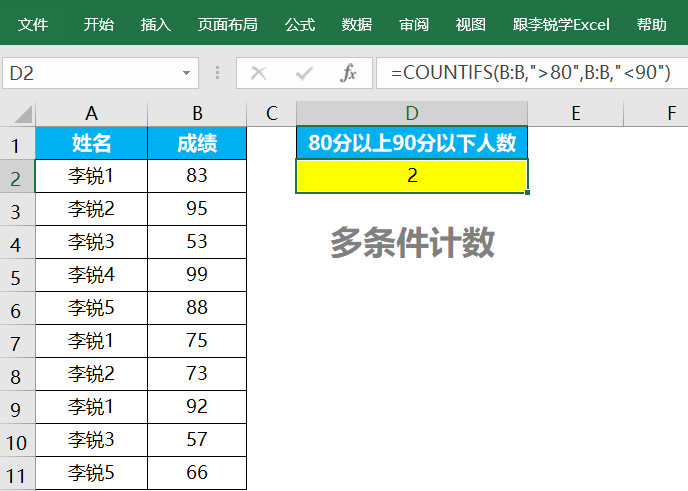688x491 pixels.
Task: Expand the Name Box dropdown arrow
Action: tap(186, 73)
